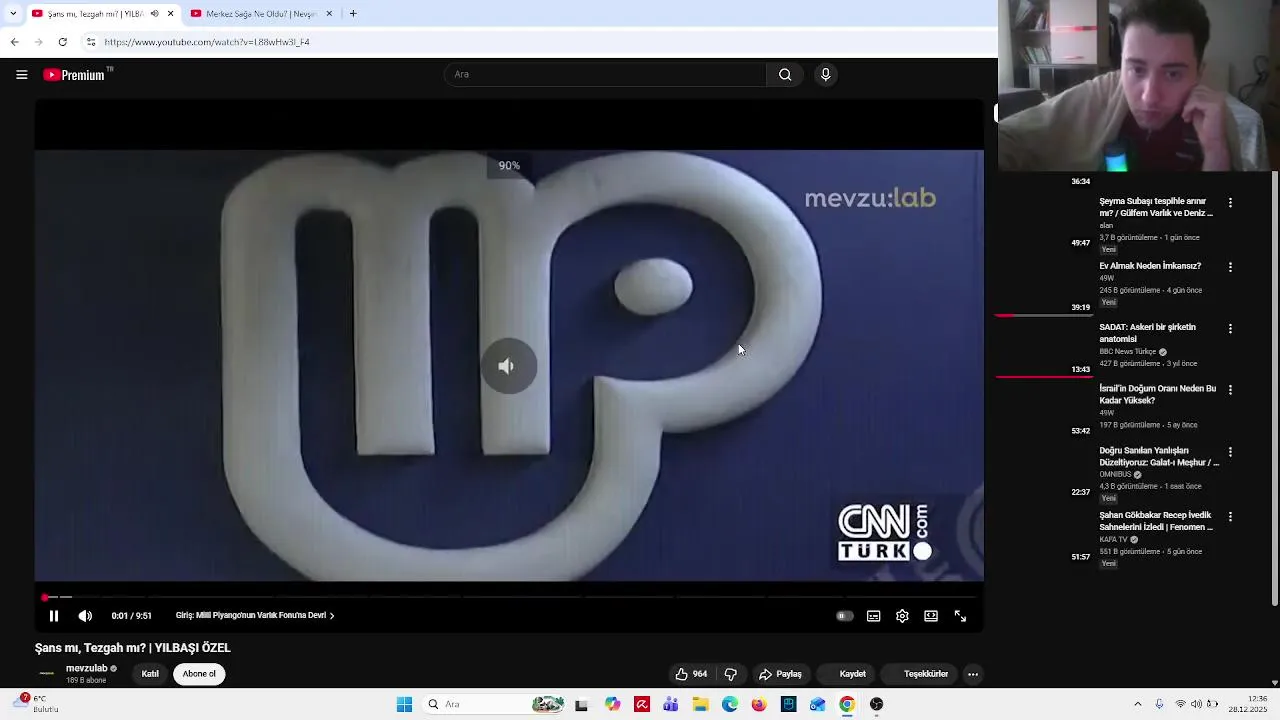1280x720 pixels.
Task: Open the YouTube hamburger guide menu
Action: point(21,75)
